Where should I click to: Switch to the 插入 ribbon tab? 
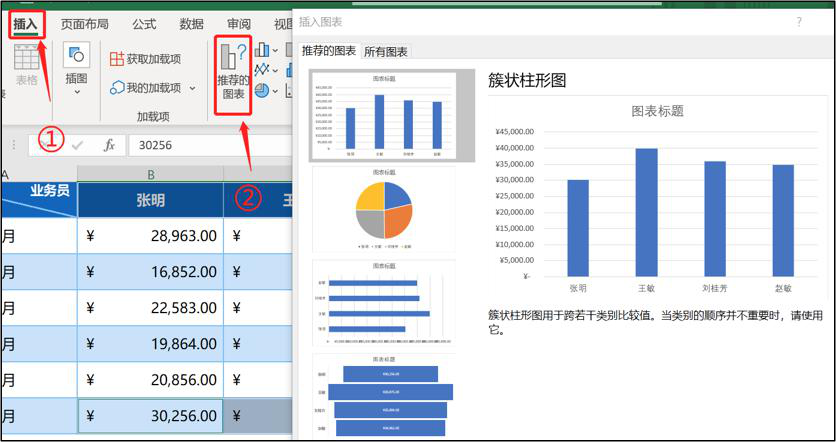tap(26, 24)
